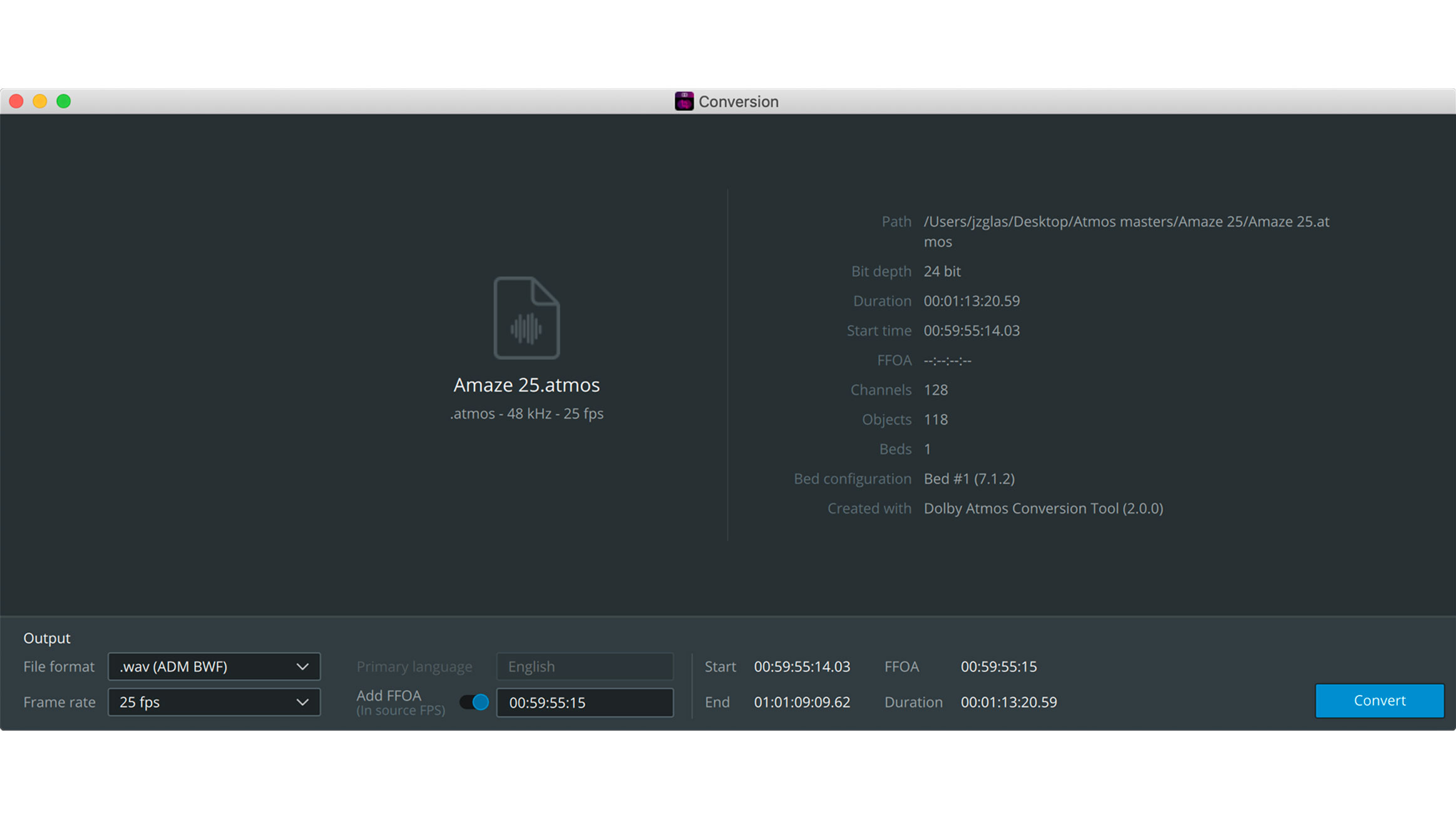Click the Conversion app icon in the title bar
1456x819 pixels.
coord(684,101)
